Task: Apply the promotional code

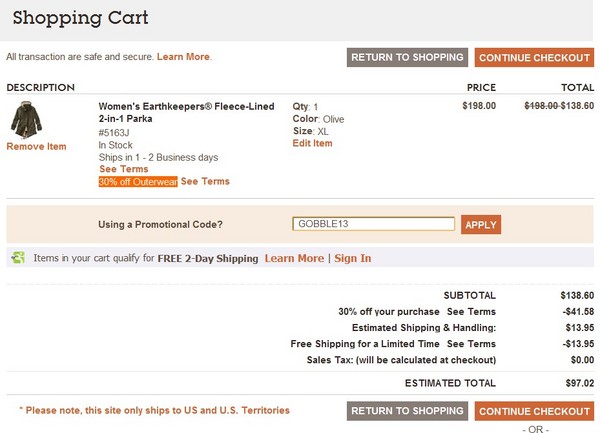Action: coord(481,225)
